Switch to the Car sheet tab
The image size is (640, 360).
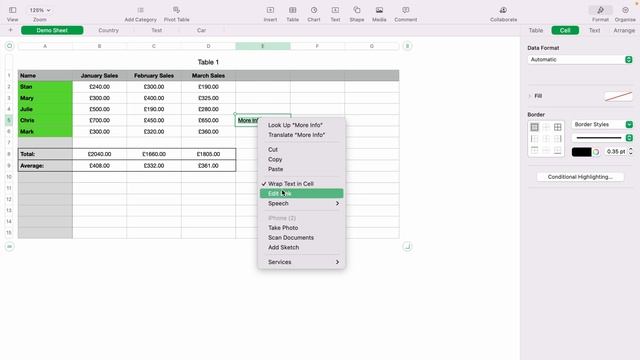coord(201,30)
